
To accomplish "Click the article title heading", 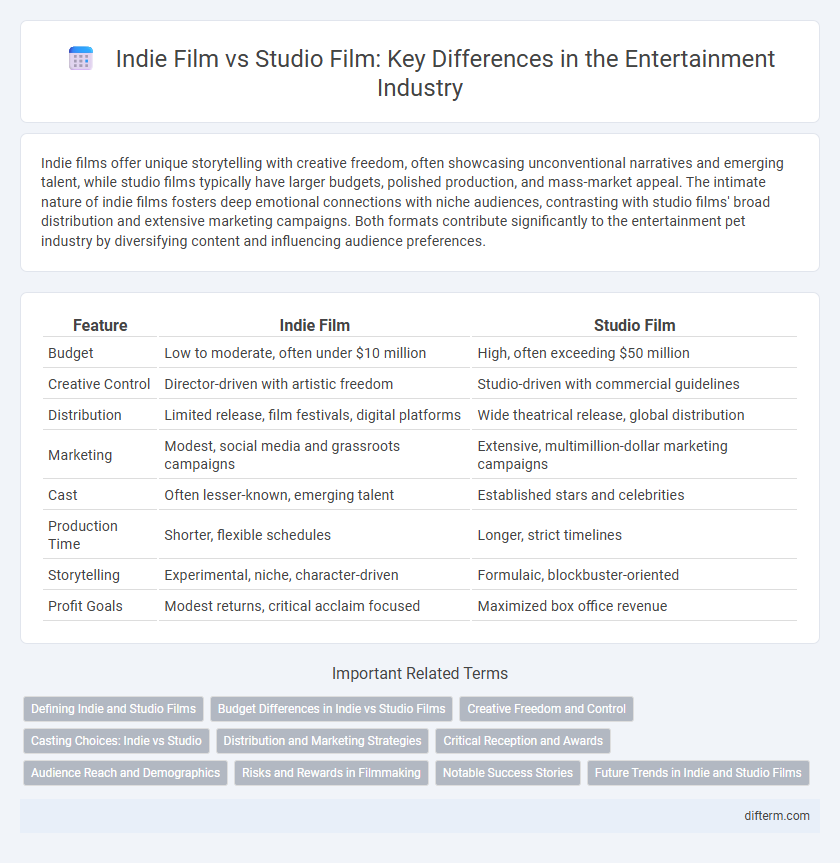I will point(445,73).
